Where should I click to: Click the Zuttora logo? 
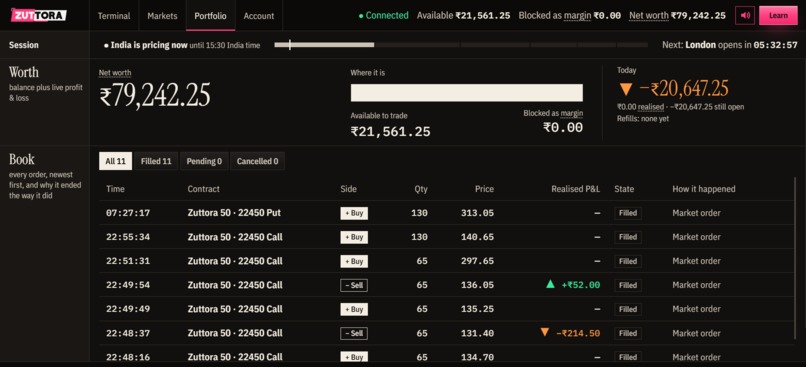(39, 15)
